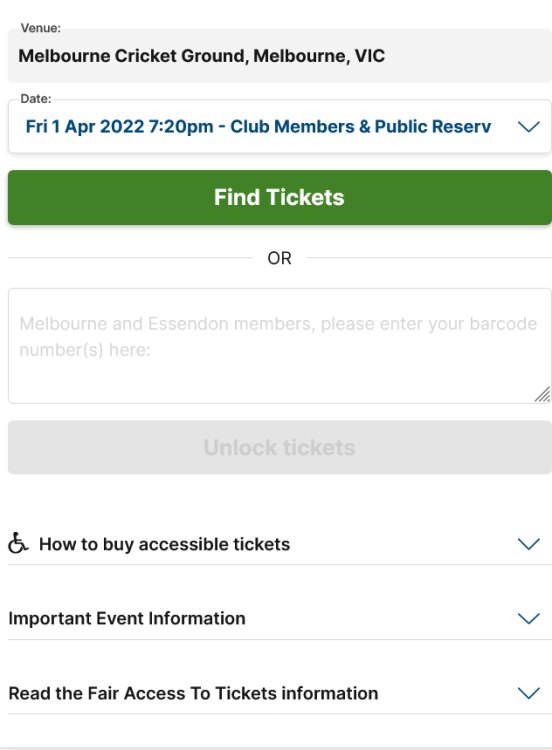Click the chevron arrow in the Date field
The width and height of the screenshot is (552, 750).
[x=529, y=127]
